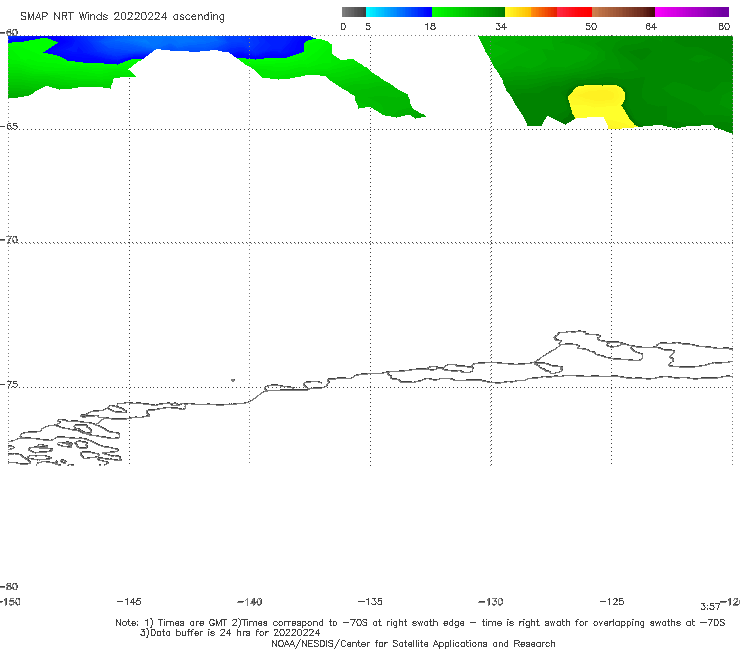
Task: Click the longitude label '-130'
Action: pos(491,601)
